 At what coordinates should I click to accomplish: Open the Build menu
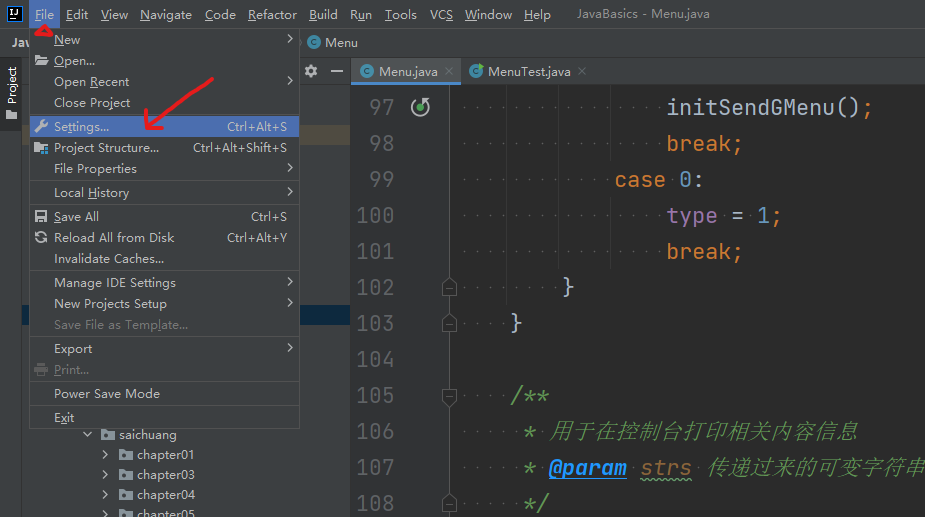323,14
